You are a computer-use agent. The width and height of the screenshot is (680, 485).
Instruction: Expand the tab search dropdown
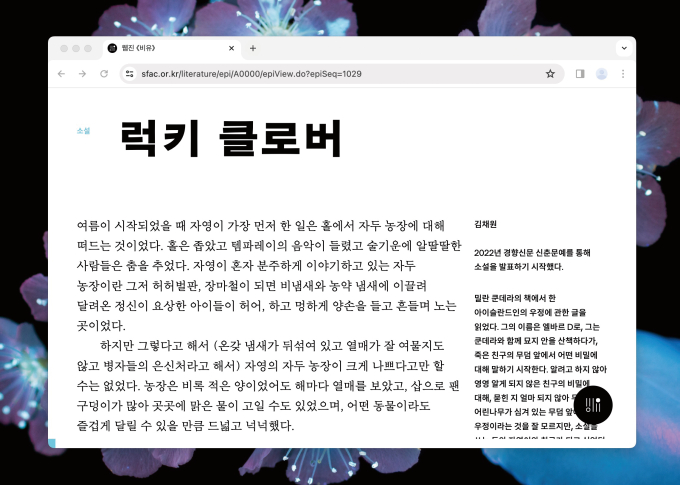[624, 48]
